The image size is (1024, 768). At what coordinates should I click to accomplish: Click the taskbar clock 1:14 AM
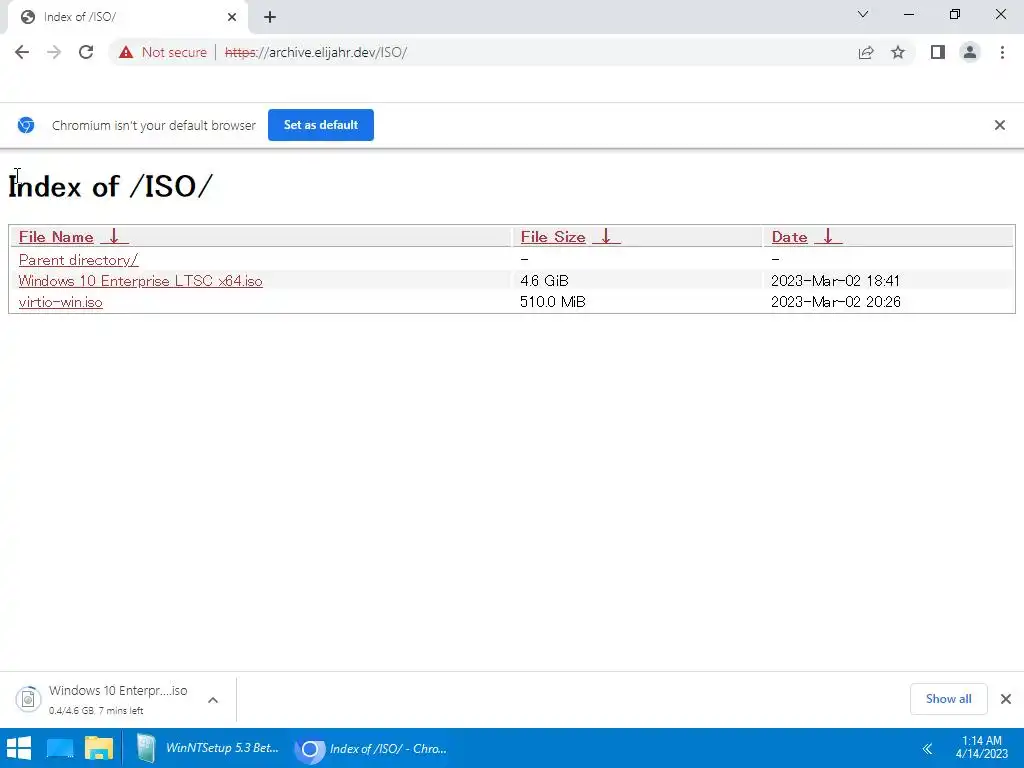tap(982, 747)
